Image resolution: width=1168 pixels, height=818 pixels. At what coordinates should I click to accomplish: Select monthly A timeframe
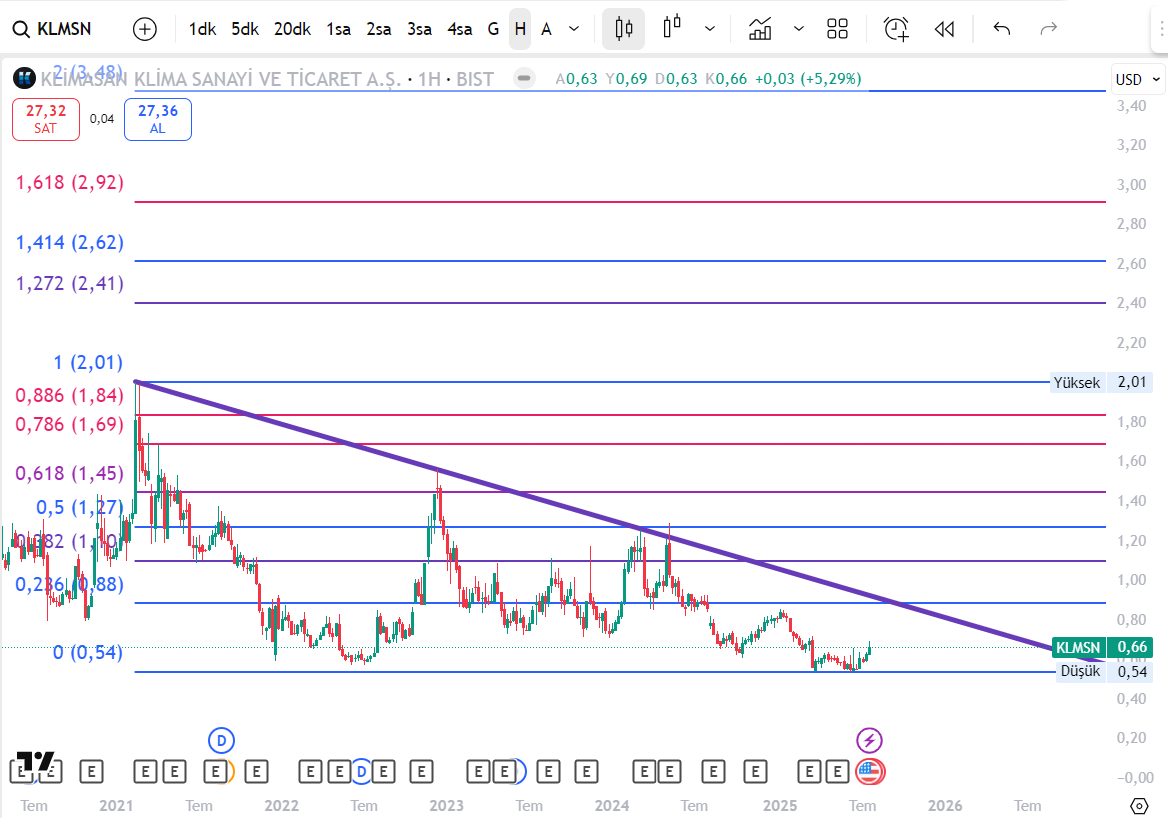(x=546, y=29)
